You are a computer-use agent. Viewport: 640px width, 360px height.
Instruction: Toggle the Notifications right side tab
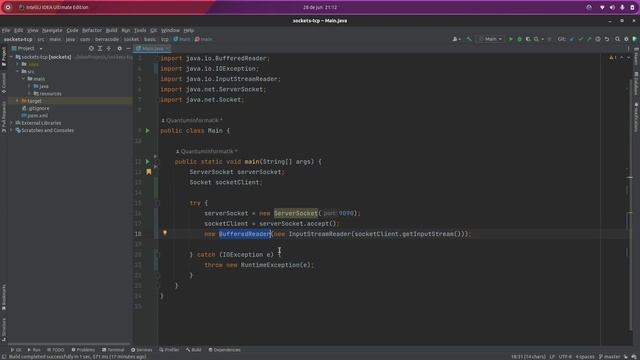point(636,117)
